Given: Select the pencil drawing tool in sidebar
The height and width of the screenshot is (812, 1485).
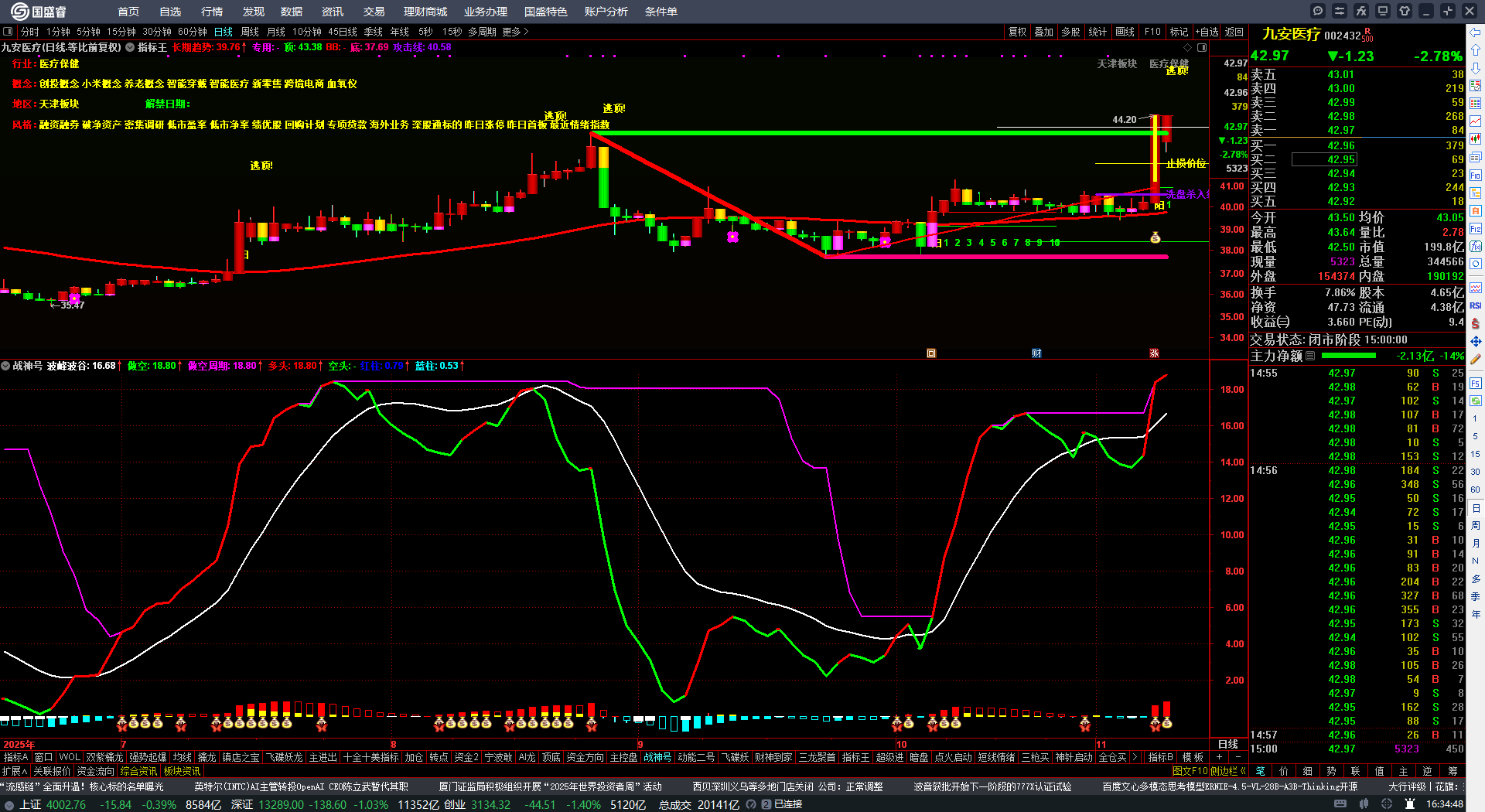Looking at the screenshot, I should [x=1476, y=360].
